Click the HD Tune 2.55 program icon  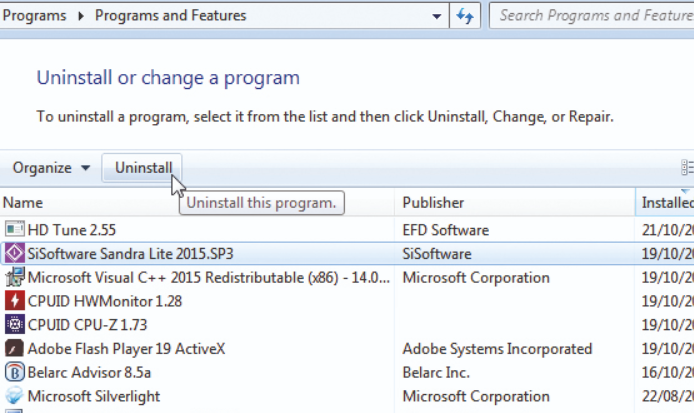tap(15, 229)
